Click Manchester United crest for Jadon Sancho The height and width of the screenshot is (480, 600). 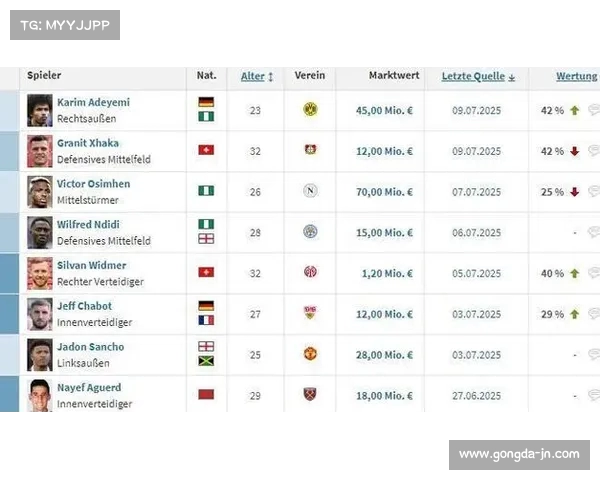[x=310, y=354]
